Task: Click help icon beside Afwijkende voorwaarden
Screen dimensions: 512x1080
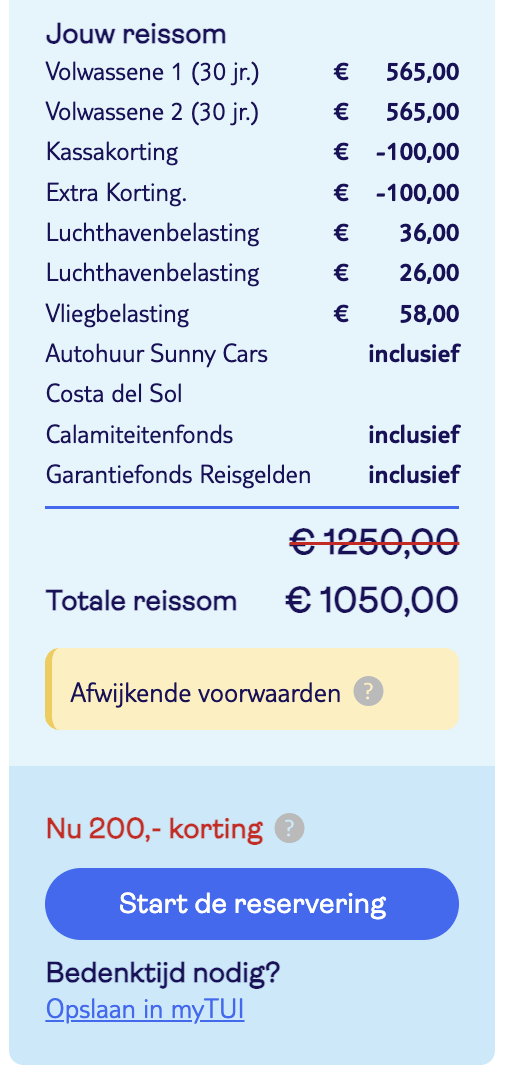Action: point(369,691)
